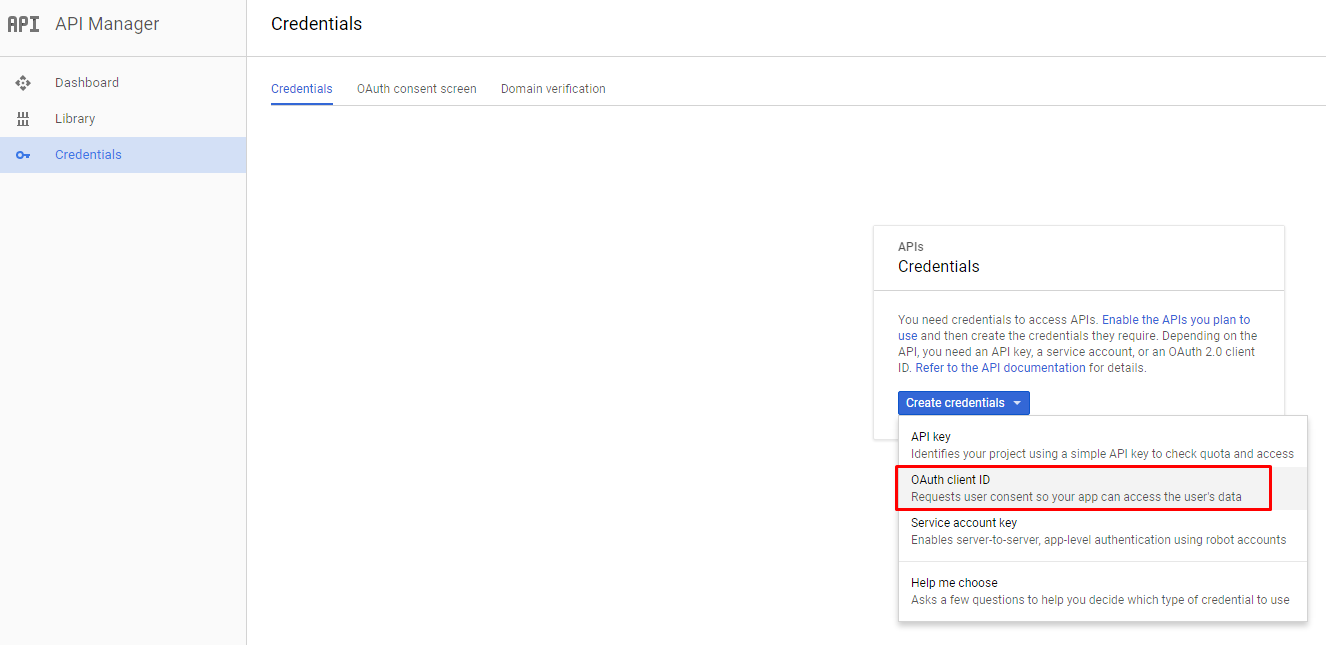Click the Create credentials dropdown arrow

(1017, 403)
